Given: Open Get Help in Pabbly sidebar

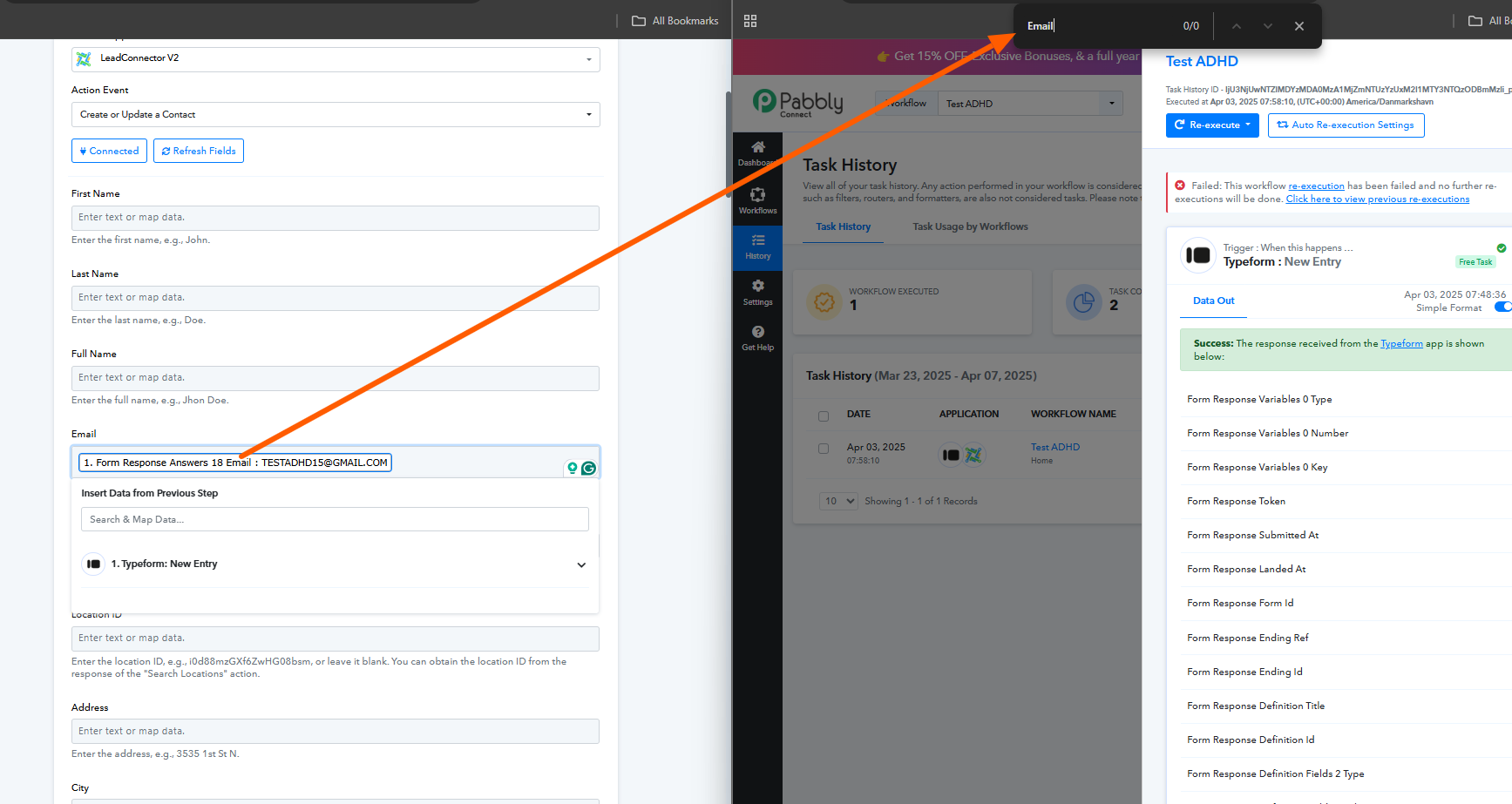Looking at the screenshot, I should pos(757,338).
